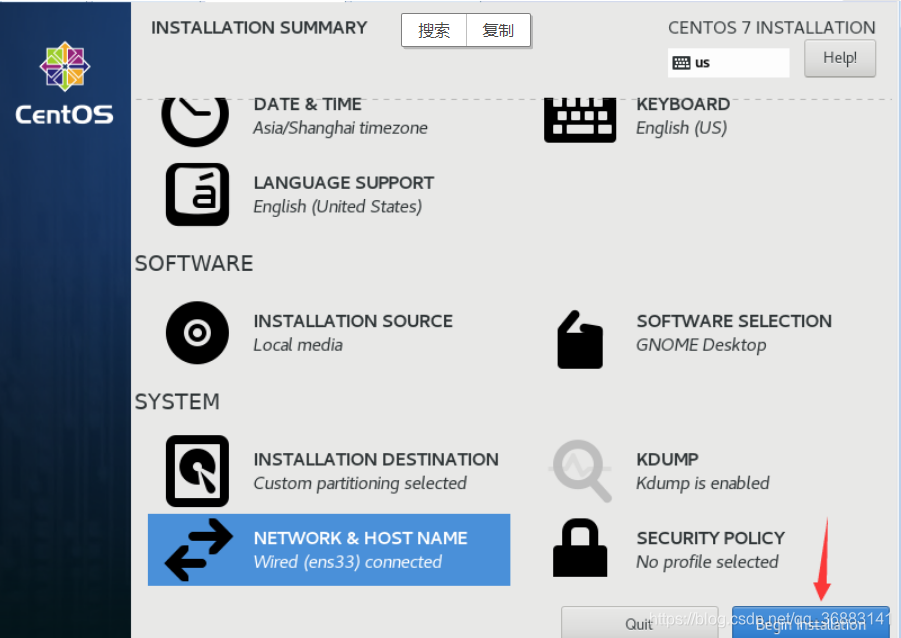Screen dimensions: 901x638
Task: Click the CentOS logo in the sidebar
Action: (x=64, y=83)
